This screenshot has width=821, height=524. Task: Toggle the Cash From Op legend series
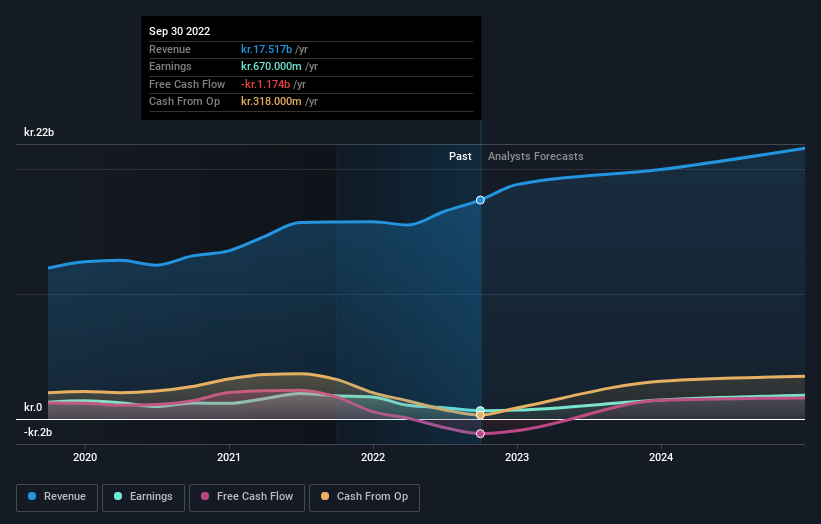click(x=364, y=497)
